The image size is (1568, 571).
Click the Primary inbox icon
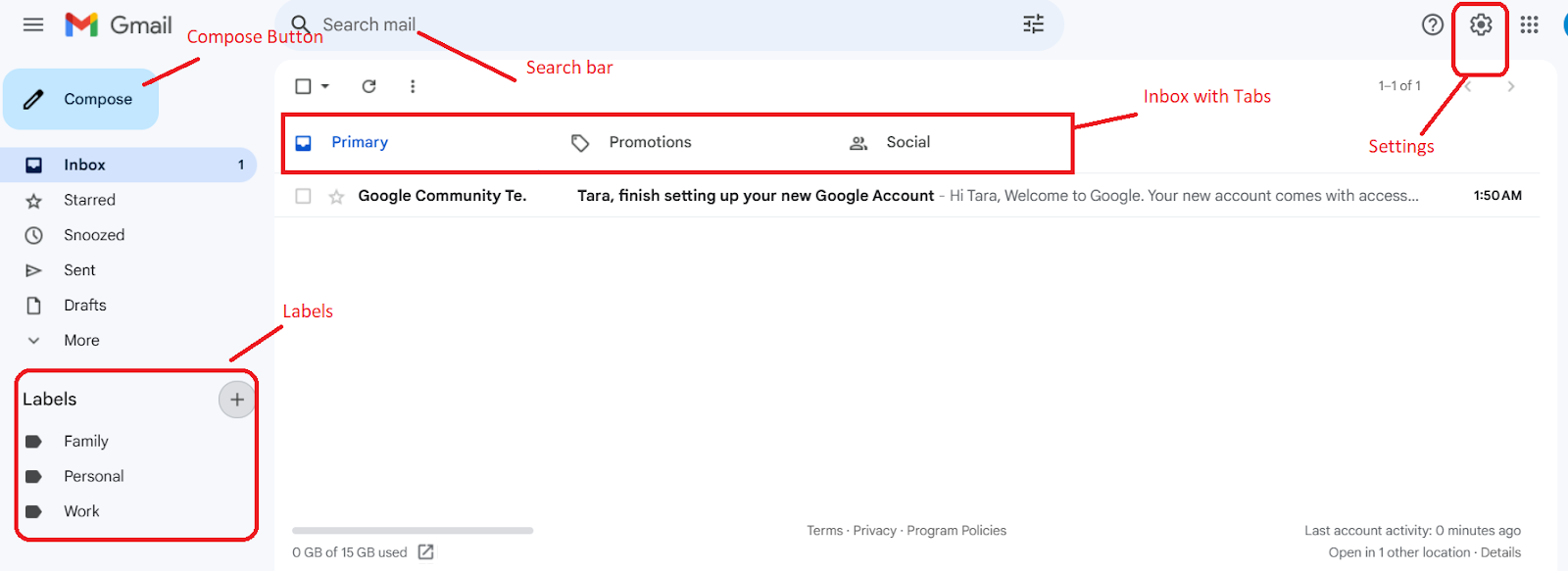pyautogui.click(x=304, y=143)
